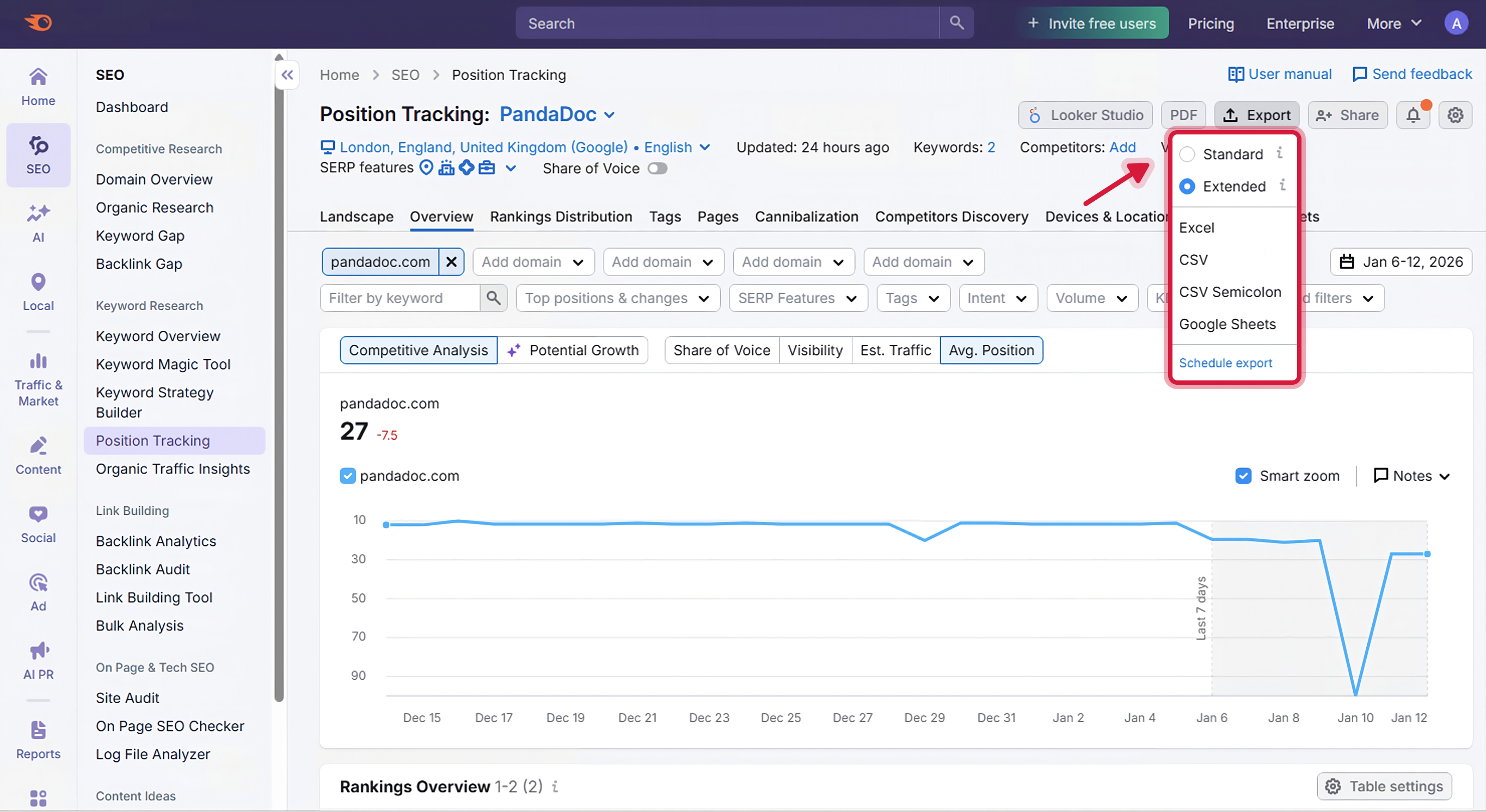Open the Content tool from the sidebar
Screen dimensions: 1486x812
click(38, 454)
